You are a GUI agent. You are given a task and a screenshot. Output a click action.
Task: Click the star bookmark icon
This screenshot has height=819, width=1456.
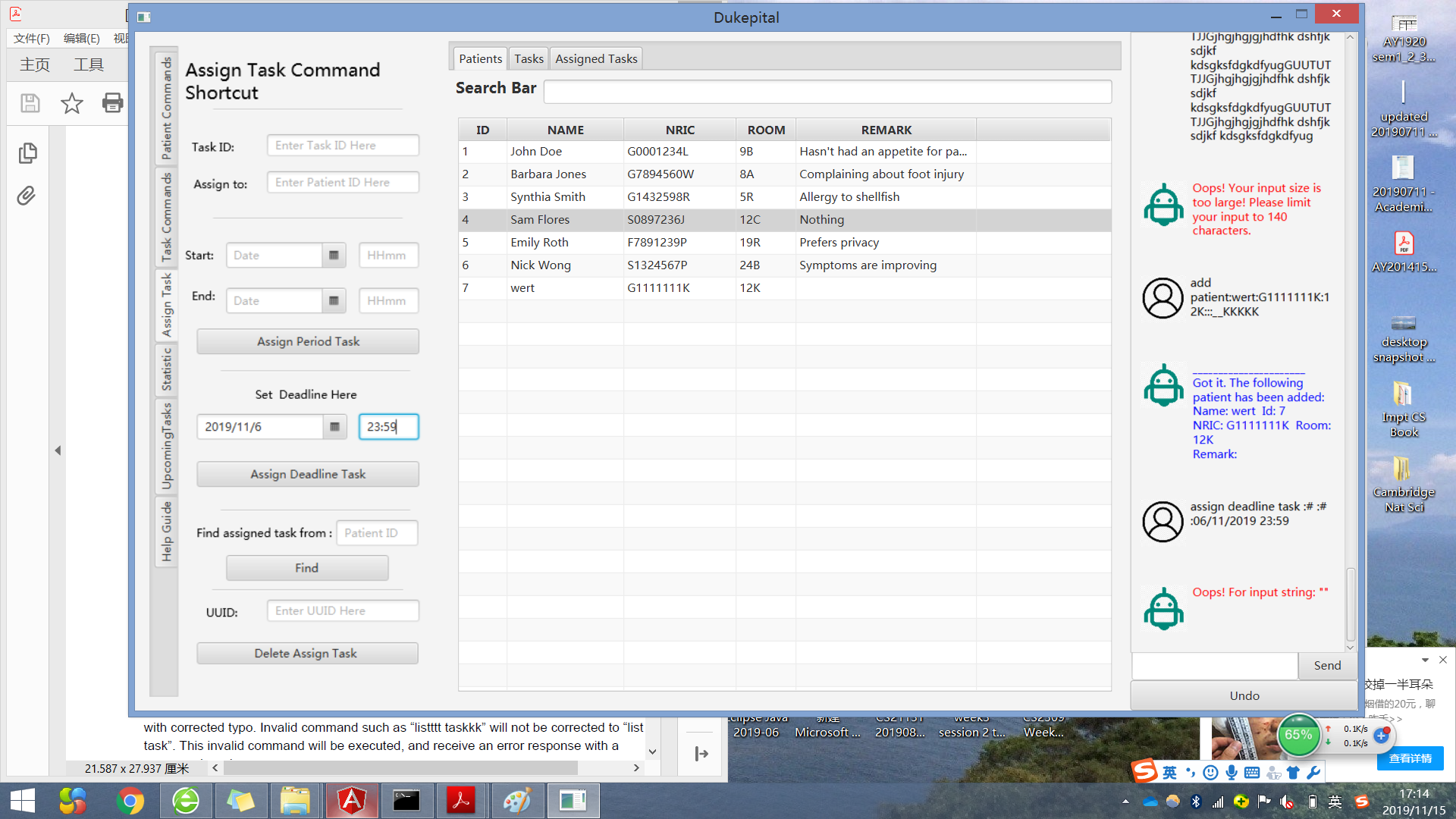[x=72, y=103]
